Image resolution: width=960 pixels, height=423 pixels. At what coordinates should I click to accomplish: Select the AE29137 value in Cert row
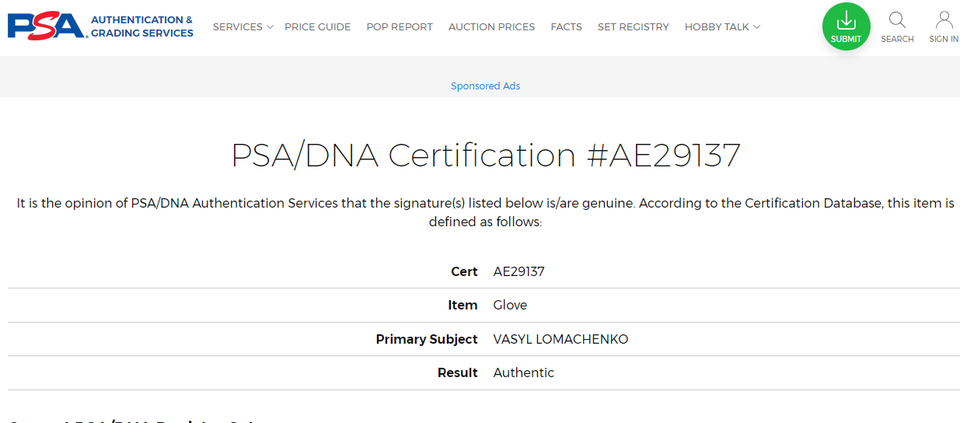point(519,271)
